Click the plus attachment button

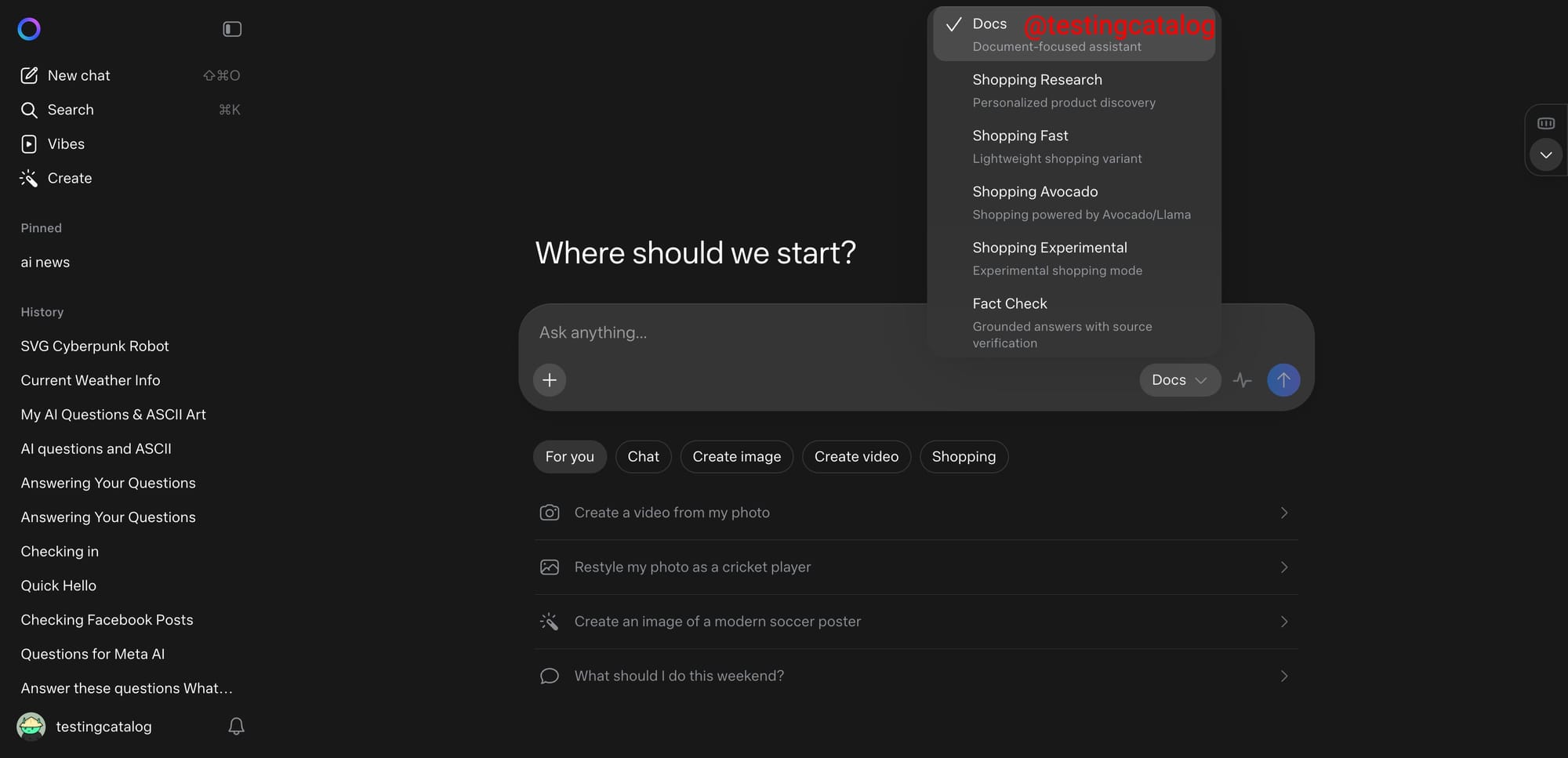tap(550, 380)
